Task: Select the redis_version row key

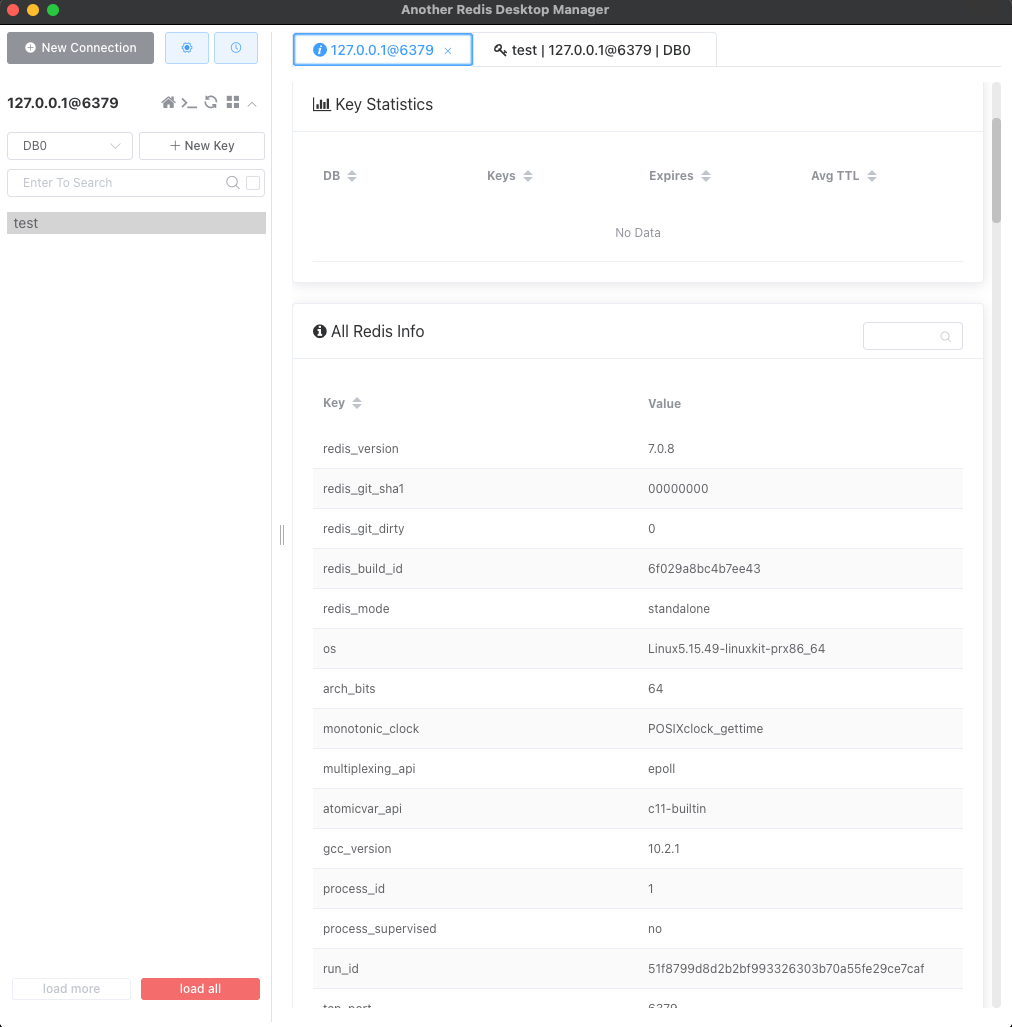Action: click(x=360, y=449)
